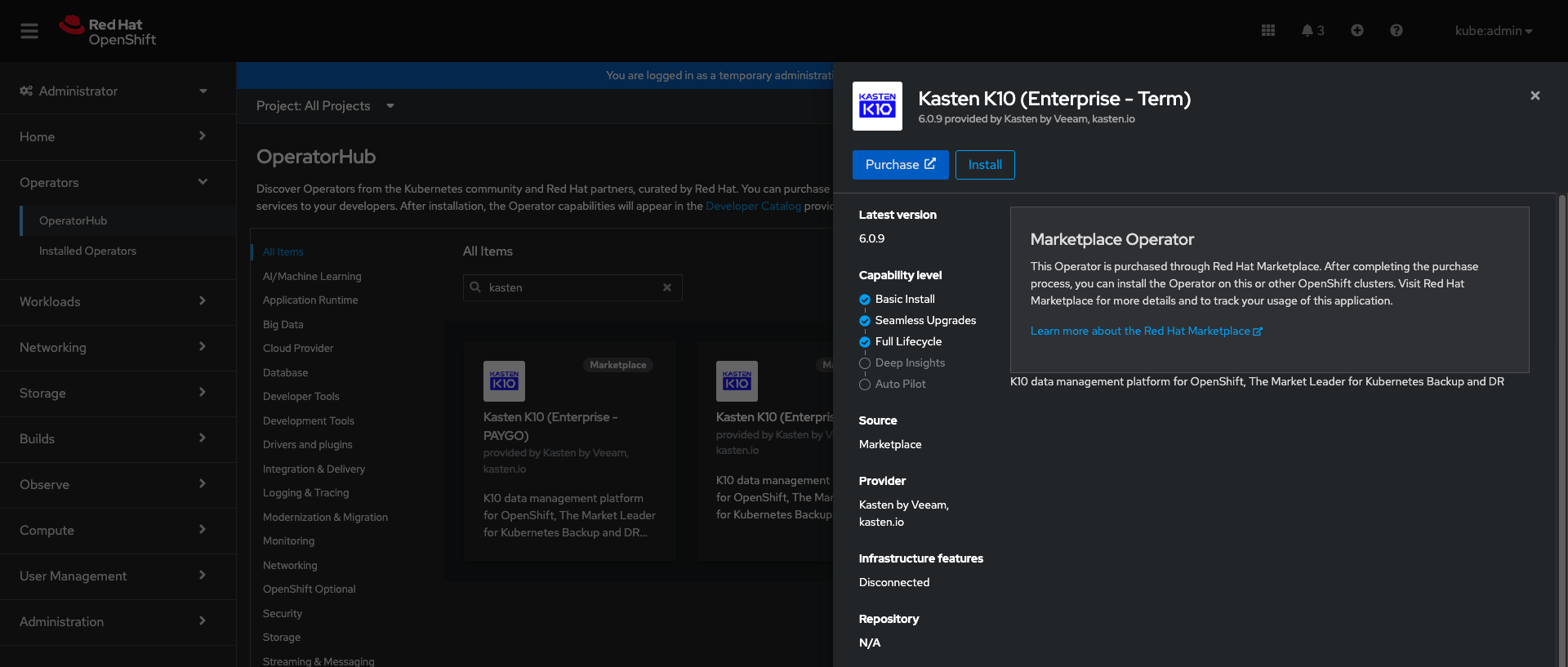Click the Red Hat OpenShift logo
Viewport: 1568px width, 667px height.
[x=107, y=31]
